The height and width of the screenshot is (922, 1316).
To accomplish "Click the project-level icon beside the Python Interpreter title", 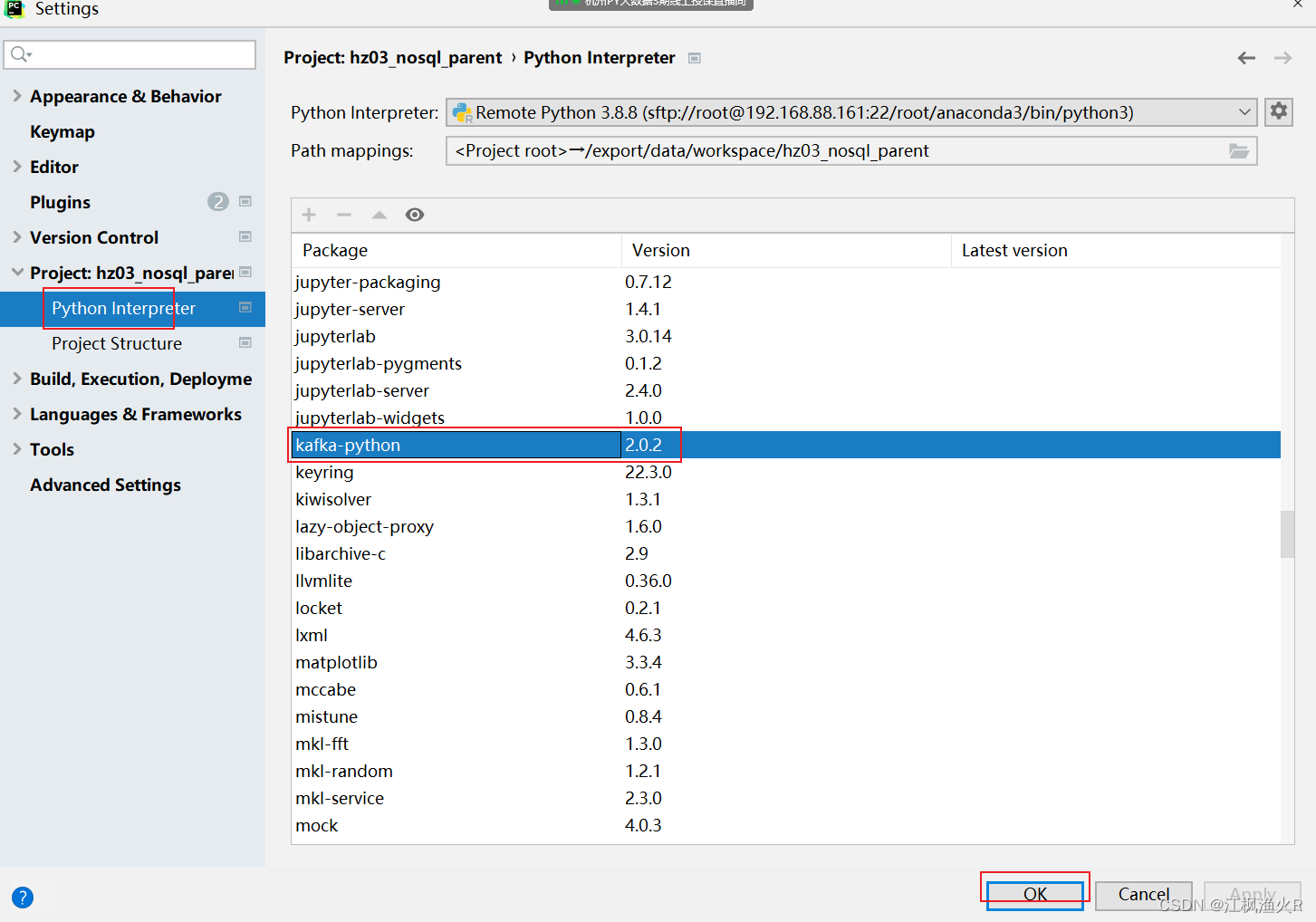I will [x=695, y=58].
